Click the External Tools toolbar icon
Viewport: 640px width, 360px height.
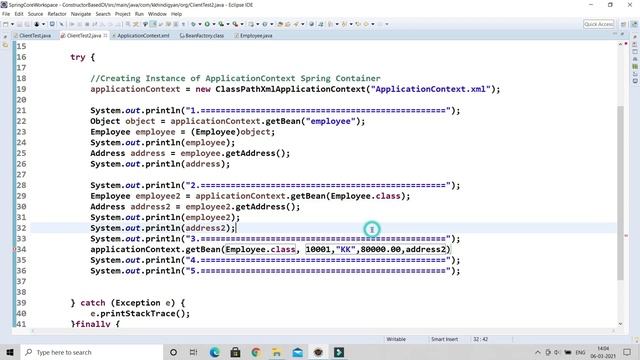pos(235,24)
